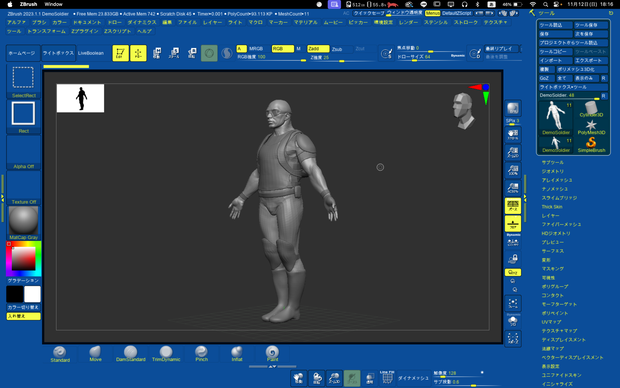Open the ファイル menu
Image resolution: width=620 pixels, height=388 pixels.
tap(187, 23)
